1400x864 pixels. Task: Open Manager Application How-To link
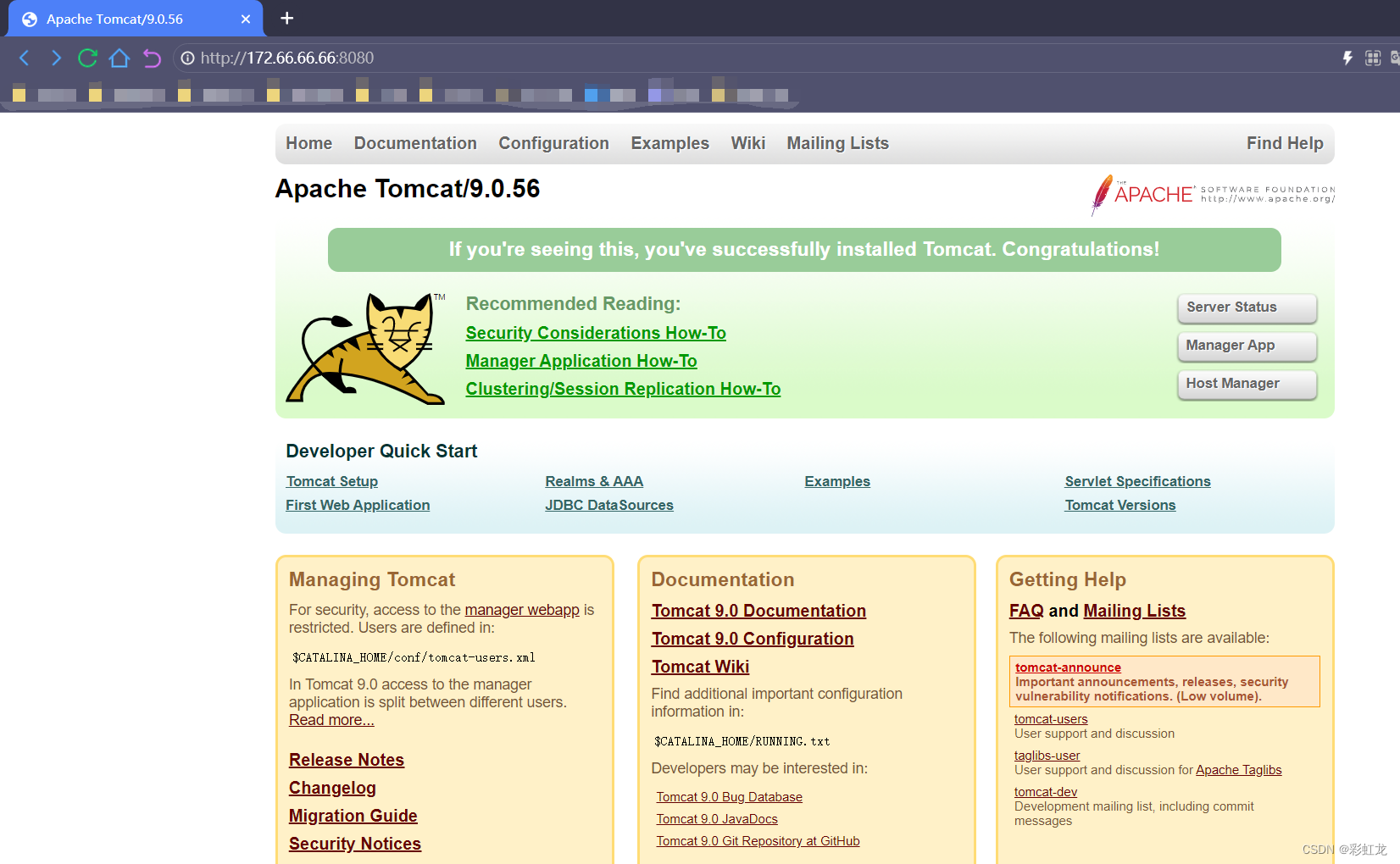point(581,361)
